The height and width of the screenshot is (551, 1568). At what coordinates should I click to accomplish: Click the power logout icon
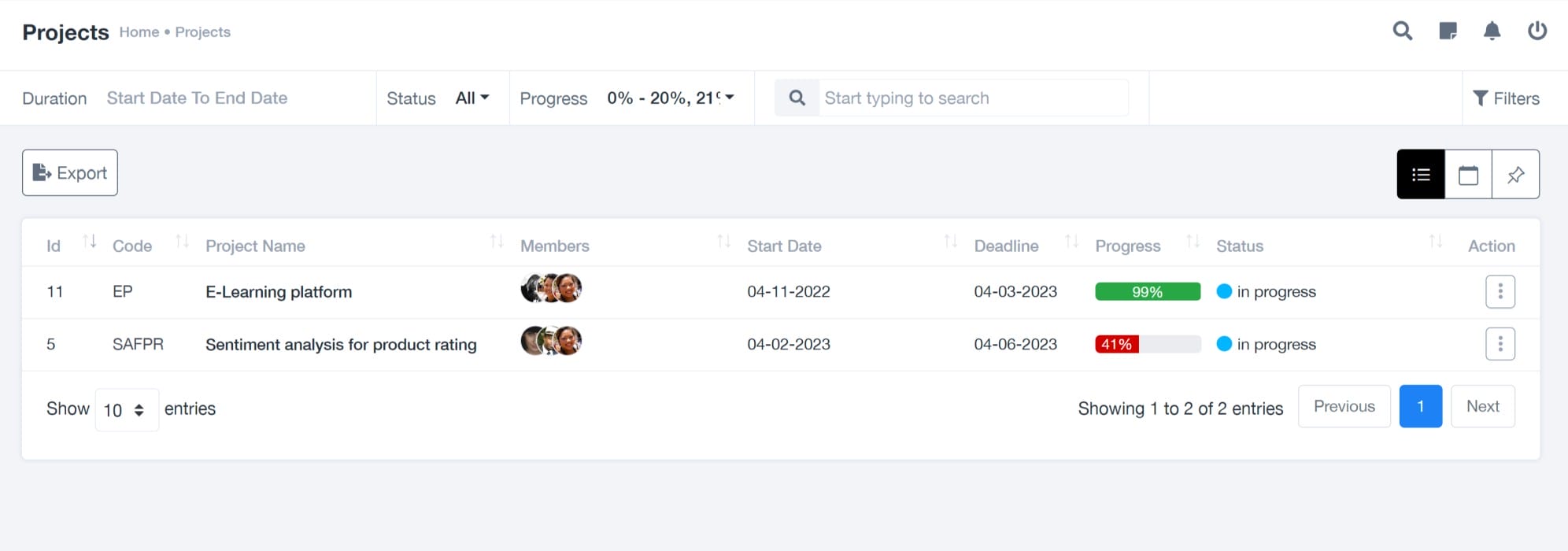(1537, 31)
